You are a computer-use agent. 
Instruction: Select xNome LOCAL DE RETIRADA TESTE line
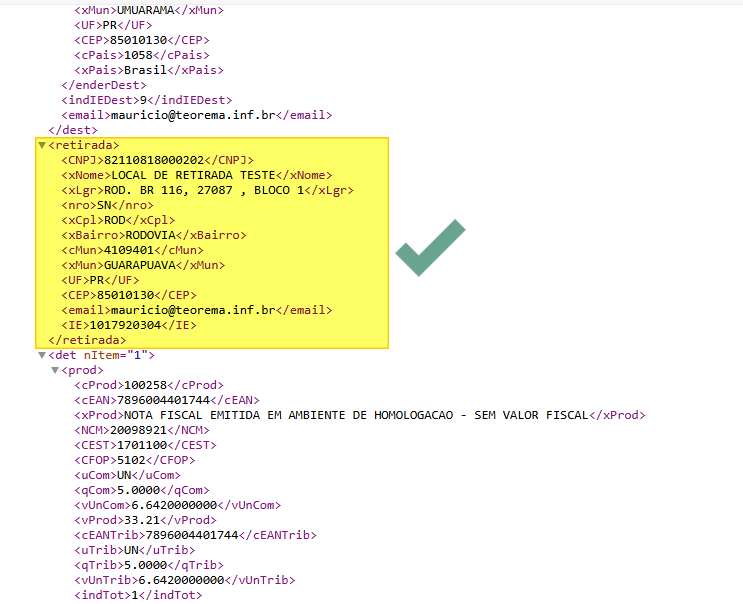coord(197,175)
